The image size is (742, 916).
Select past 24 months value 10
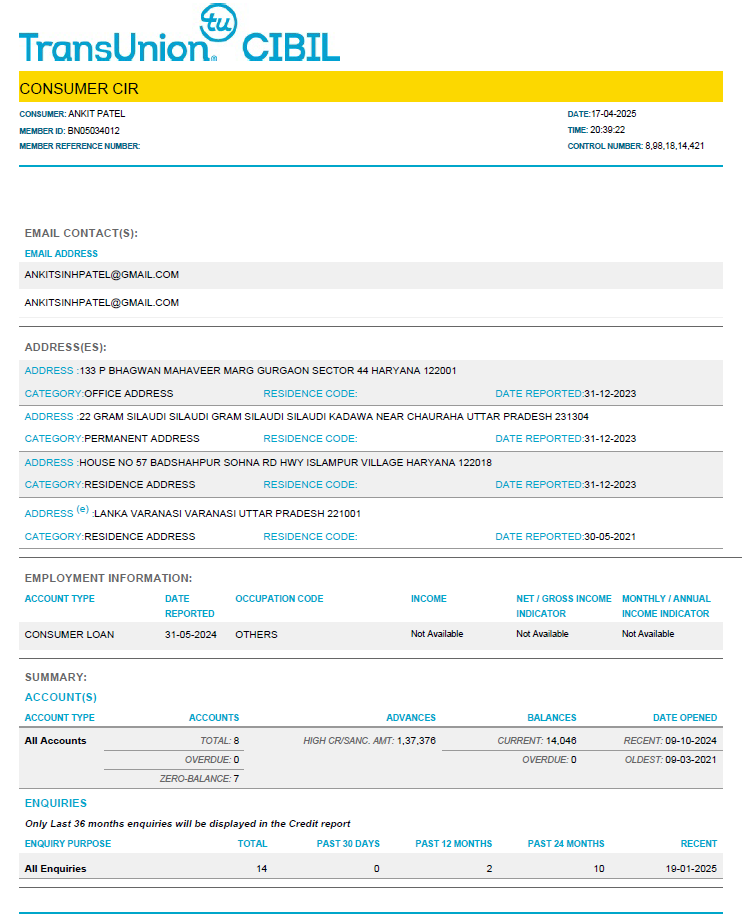(599, 869)
